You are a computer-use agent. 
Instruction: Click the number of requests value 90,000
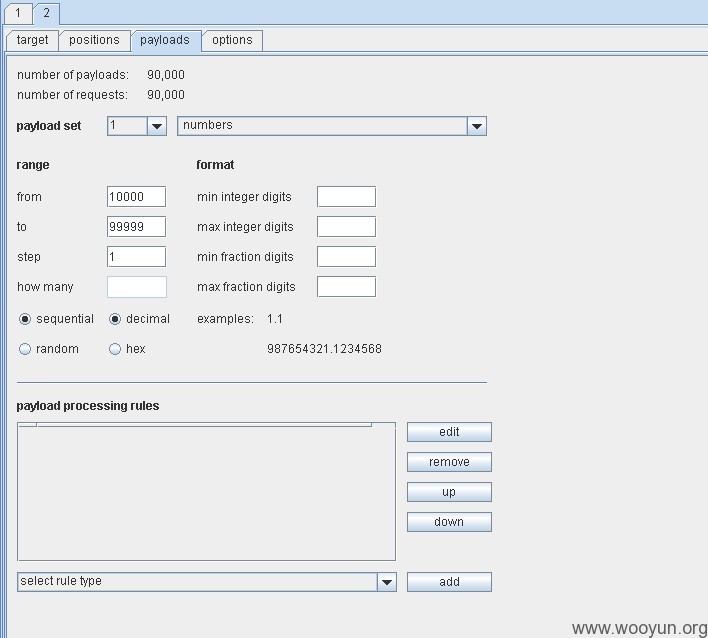coord(166,95)
